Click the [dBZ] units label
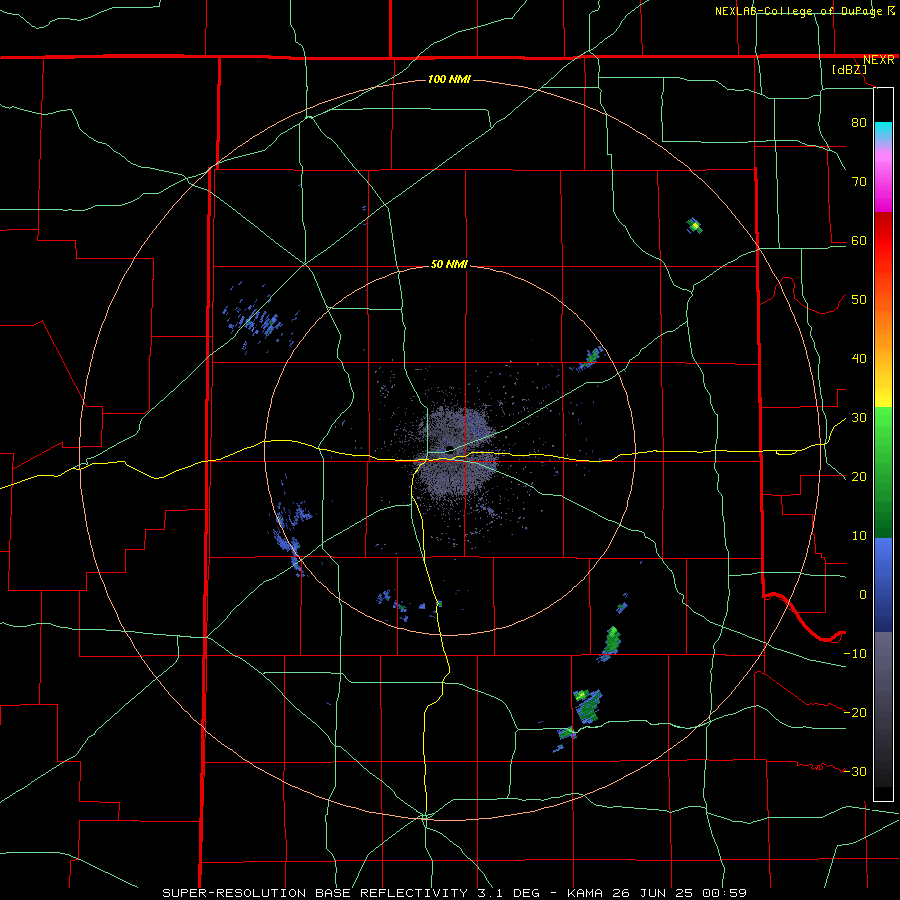Image resolution: width=900 pixels, height=900 pixels. [849, 70]
